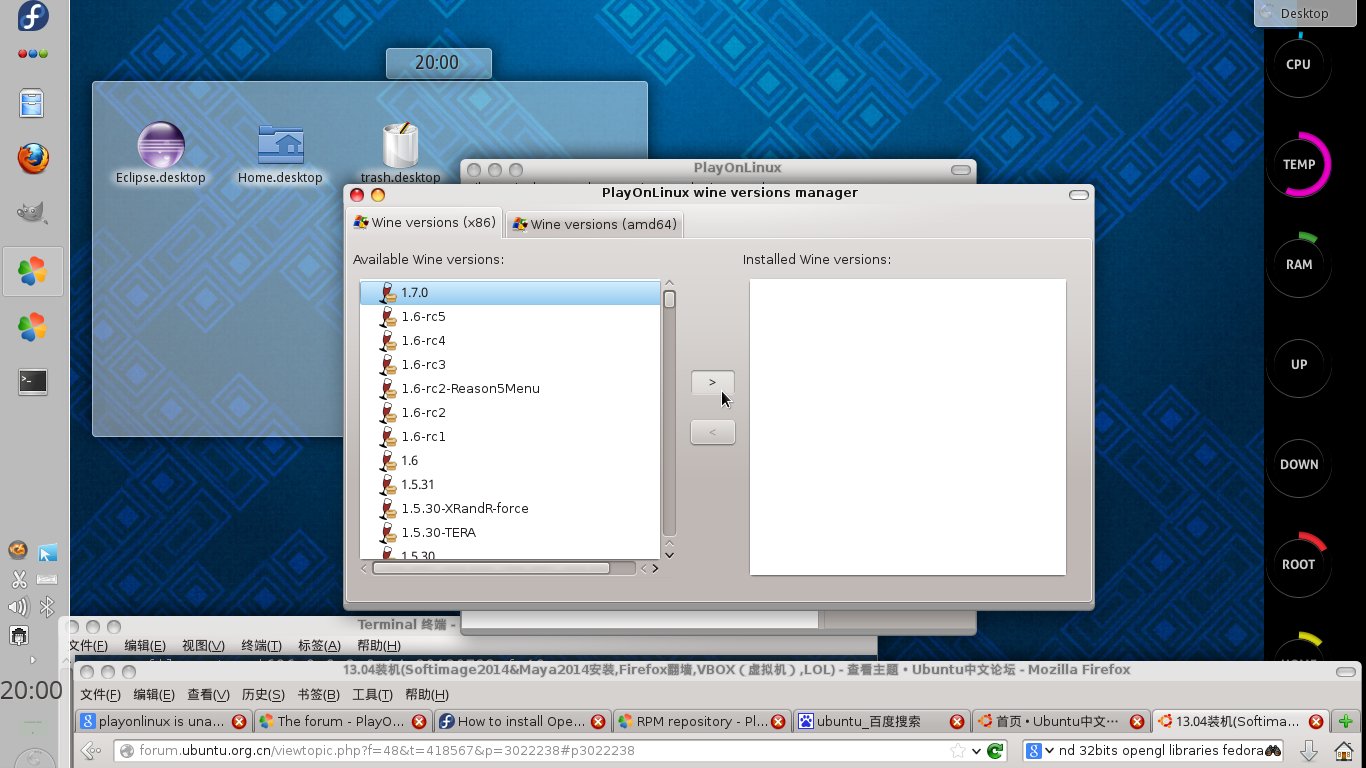Viewport: 1366px width, 768px height.
Task: Click the TEMP gauge in the monitor panel
Action: [1299, 165]
